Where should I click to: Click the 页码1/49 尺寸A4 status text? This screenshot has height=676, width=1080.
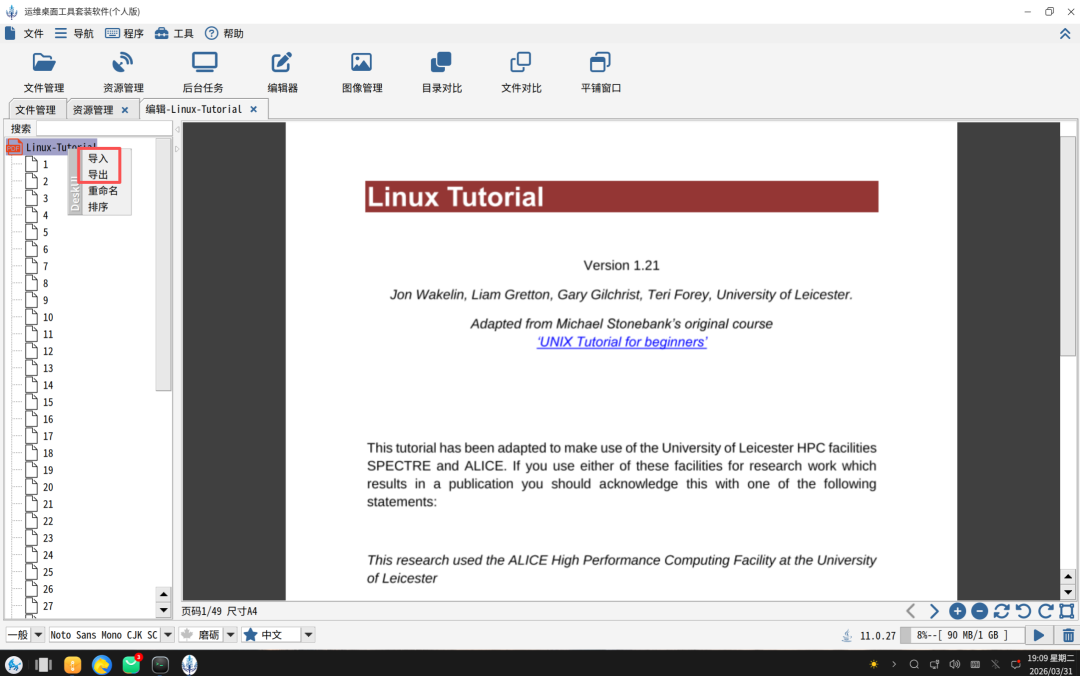[x=220, y=611]
